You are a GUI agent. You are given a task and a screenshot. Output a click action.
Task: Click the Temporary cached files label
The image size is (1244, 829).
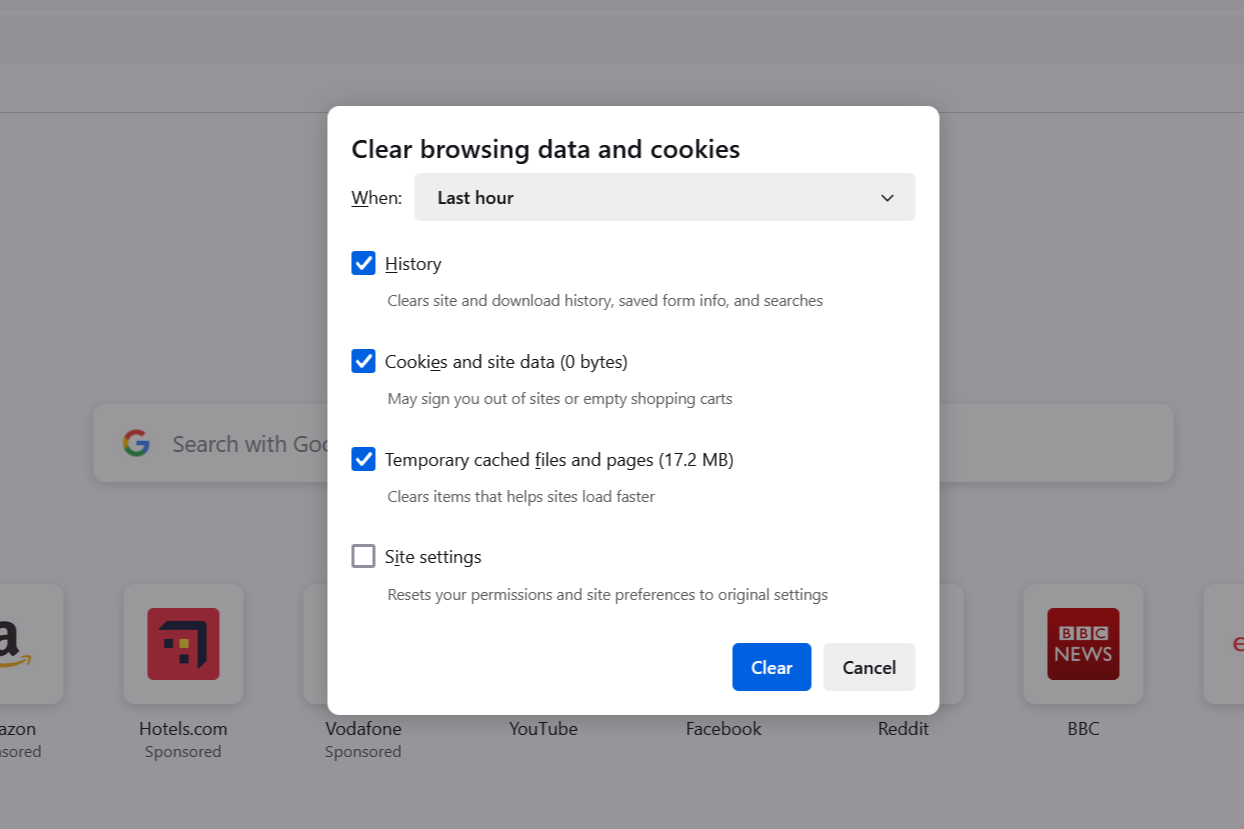tap(559, 460)
